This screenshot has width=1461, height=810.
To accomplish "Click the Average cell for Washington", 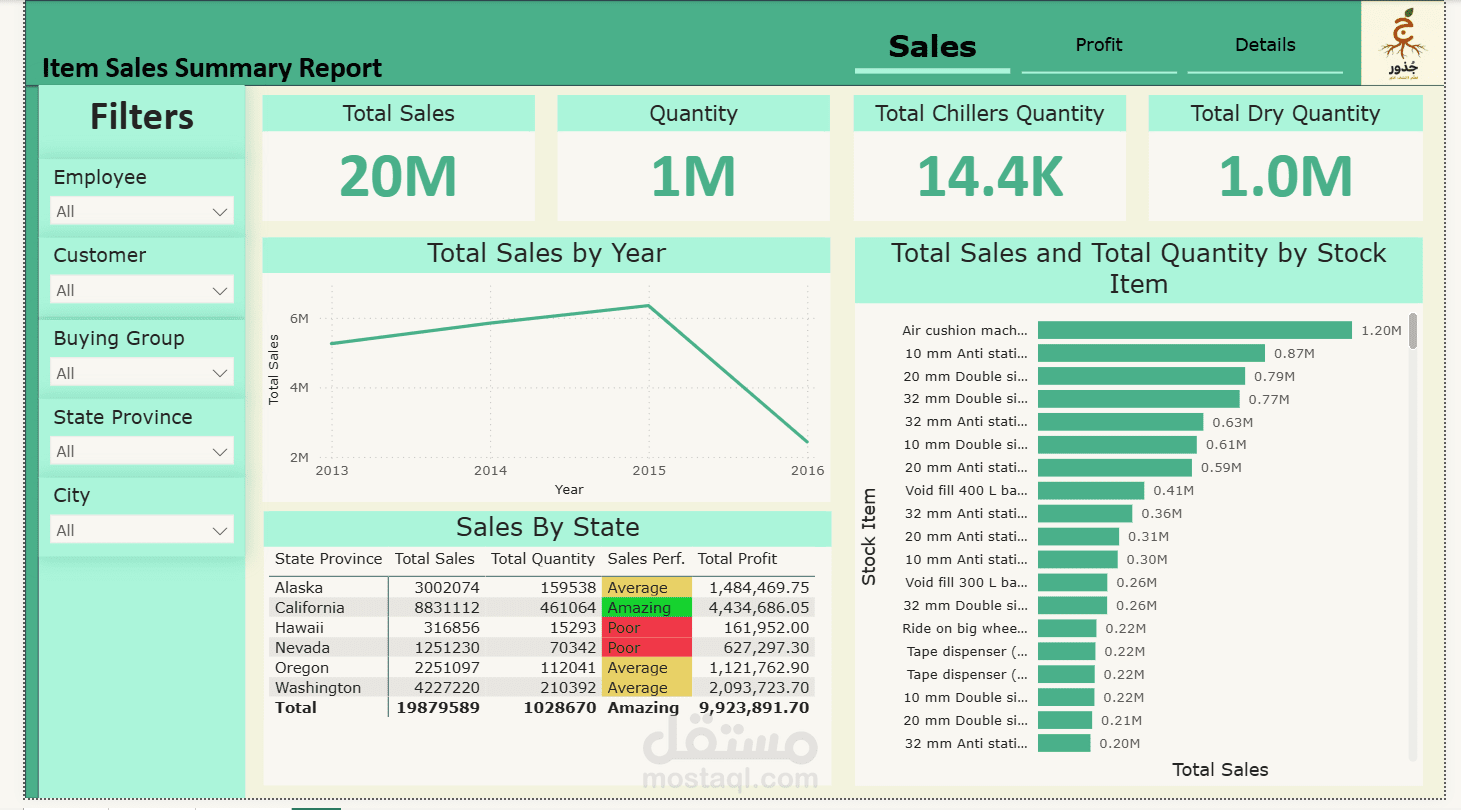I will 647,688.
